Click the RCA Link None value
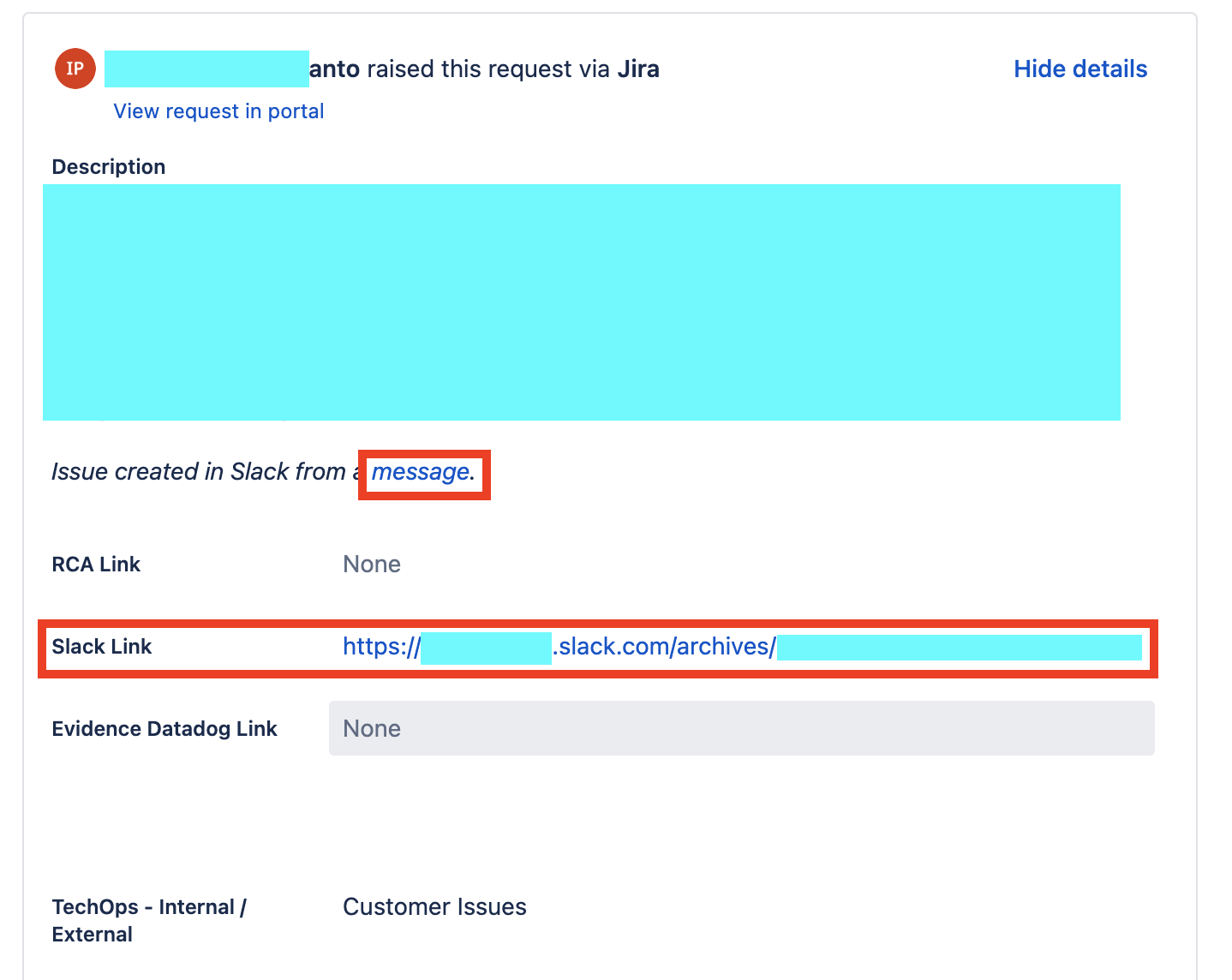Image resolution: width=1232 pixels, height=980 pixels. click(372, 565)
